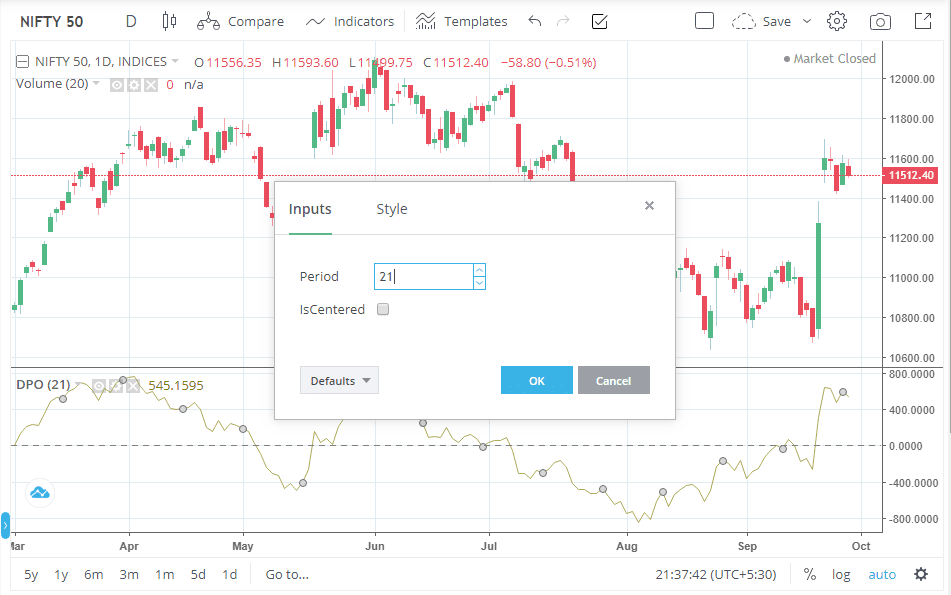The height and width of the screenshot is (595, 951).
Task: Remove the DPO indicator with X
Action: tap(133, 386)
